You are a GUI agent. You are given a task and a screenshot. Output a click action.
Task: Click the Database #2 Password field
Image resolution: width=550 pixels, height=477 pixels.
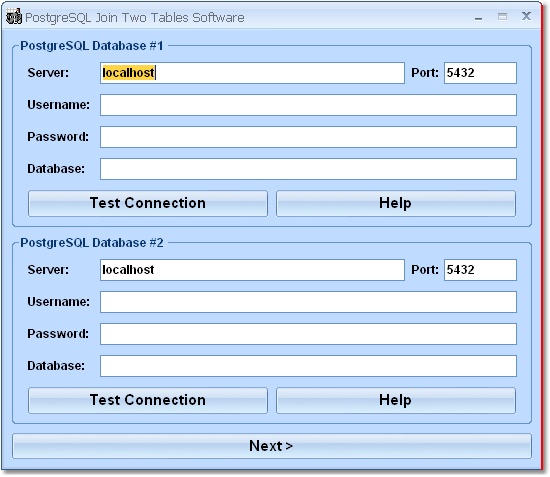pyautogui.click(x=308, y=334)
